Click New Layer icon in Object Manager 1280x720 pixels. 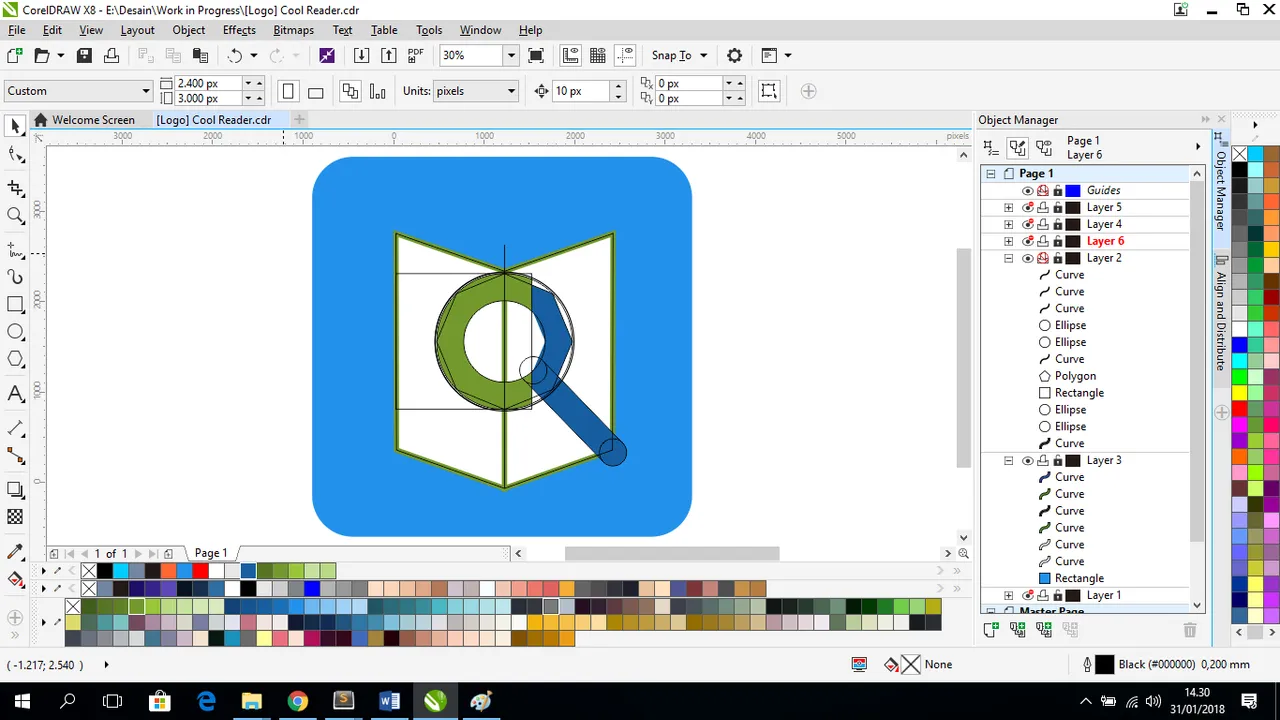[991, 630]
